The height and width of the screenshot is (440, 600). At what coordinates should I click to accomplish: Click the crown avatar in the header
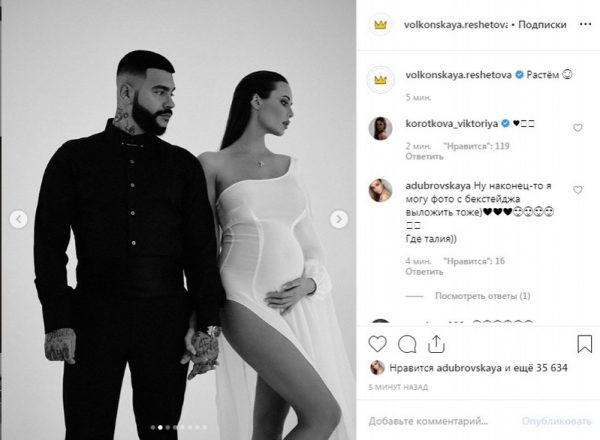click(380, 25)
